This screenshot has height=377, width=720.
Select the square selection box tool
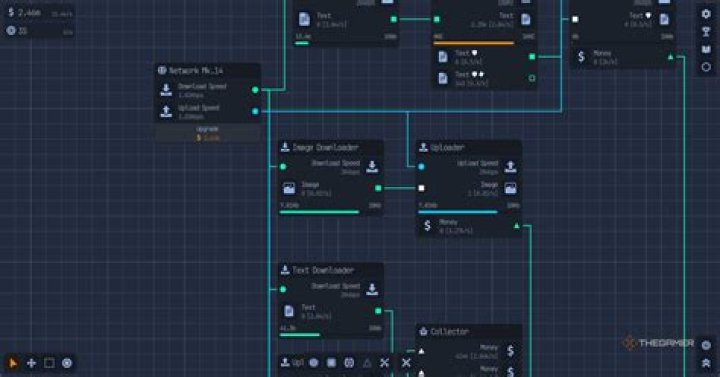49,363
